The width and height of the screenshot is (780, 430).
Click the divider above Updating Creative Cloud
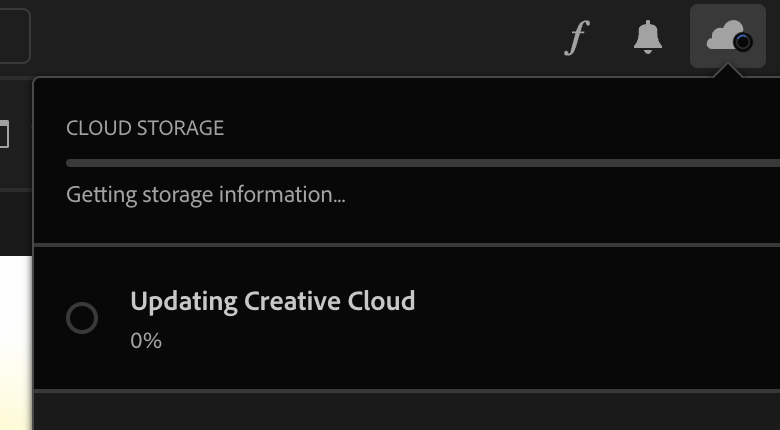400,244
